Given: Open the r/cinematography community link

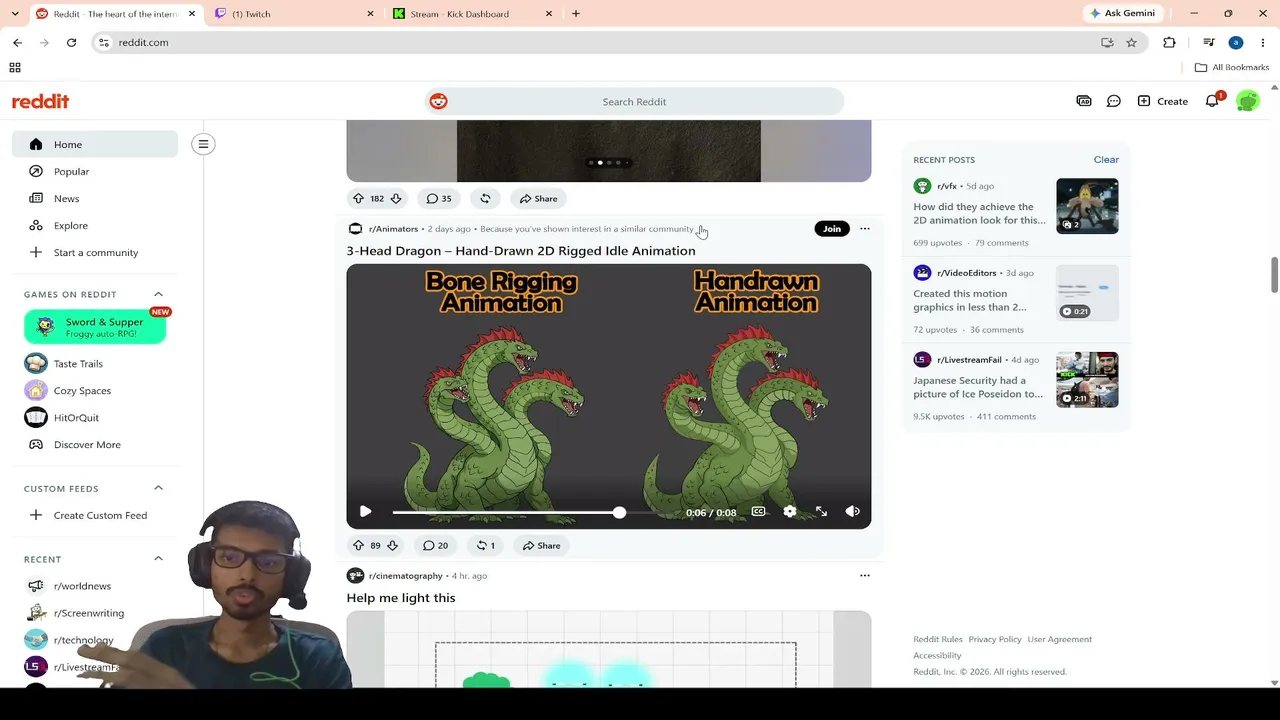Looking at the screenshot, I should 405,576.
